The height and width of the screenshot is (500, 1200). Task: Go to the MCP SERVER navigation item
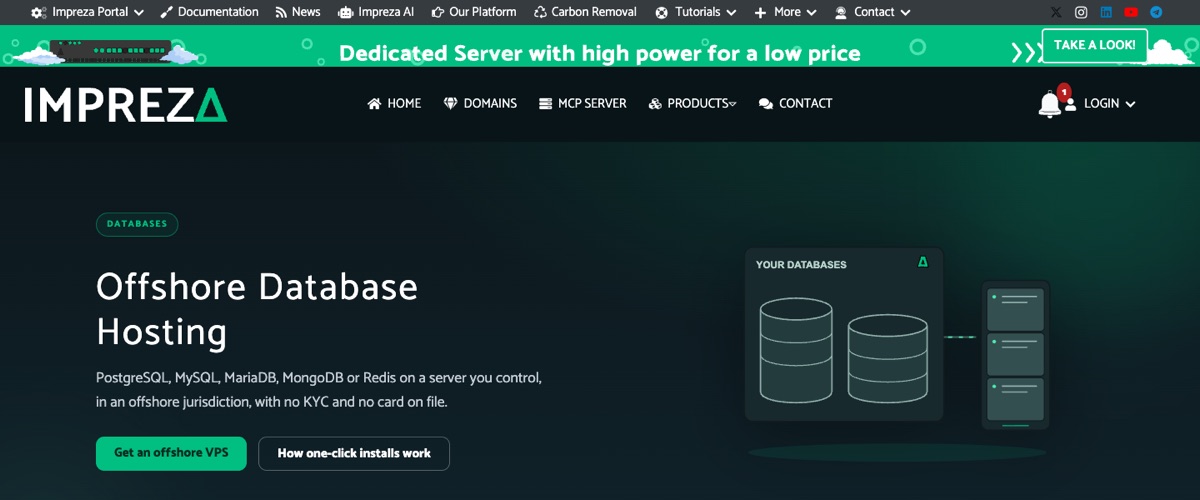[x=583, y=103]
